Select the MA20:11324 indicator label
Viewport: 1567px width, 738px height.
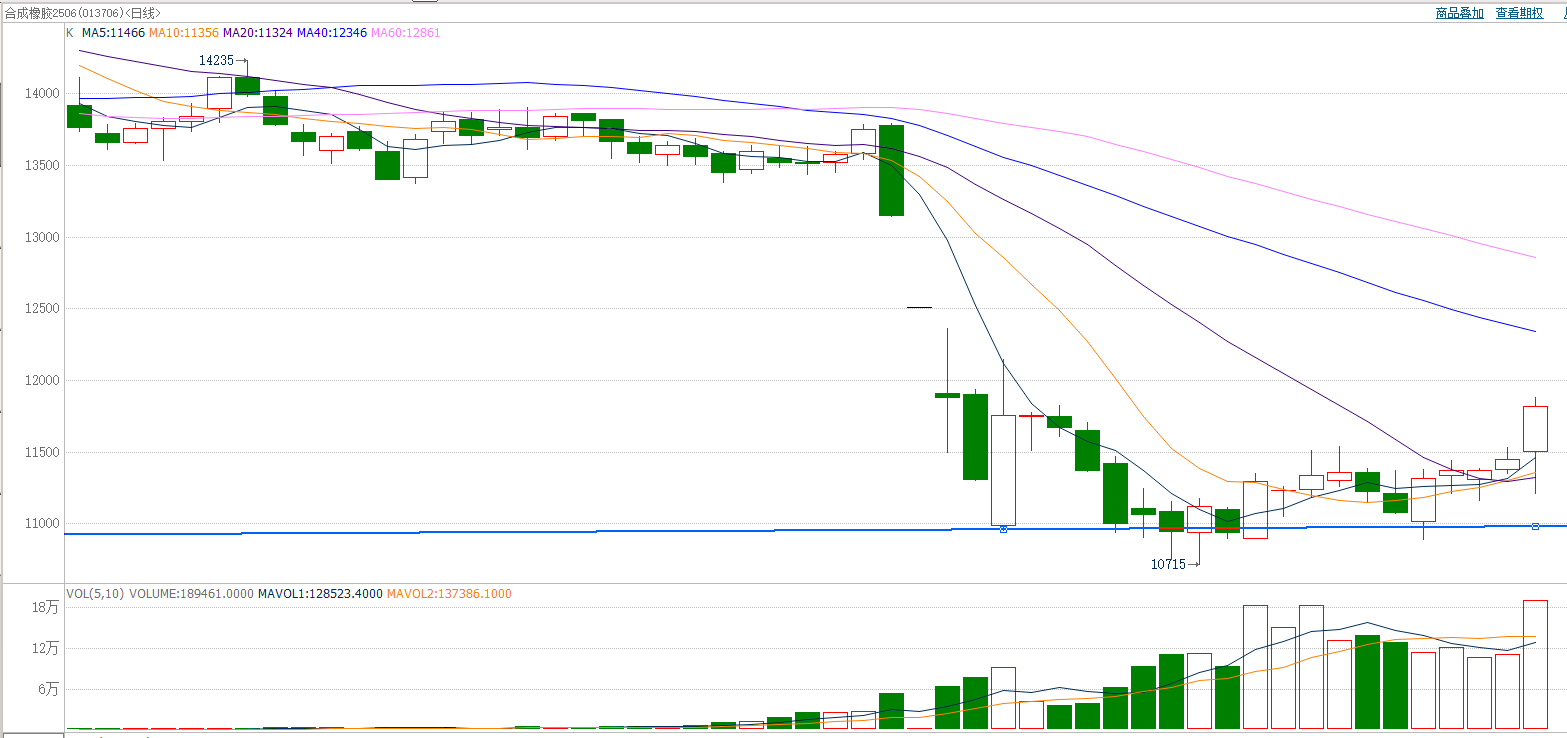tap(257, 33)
